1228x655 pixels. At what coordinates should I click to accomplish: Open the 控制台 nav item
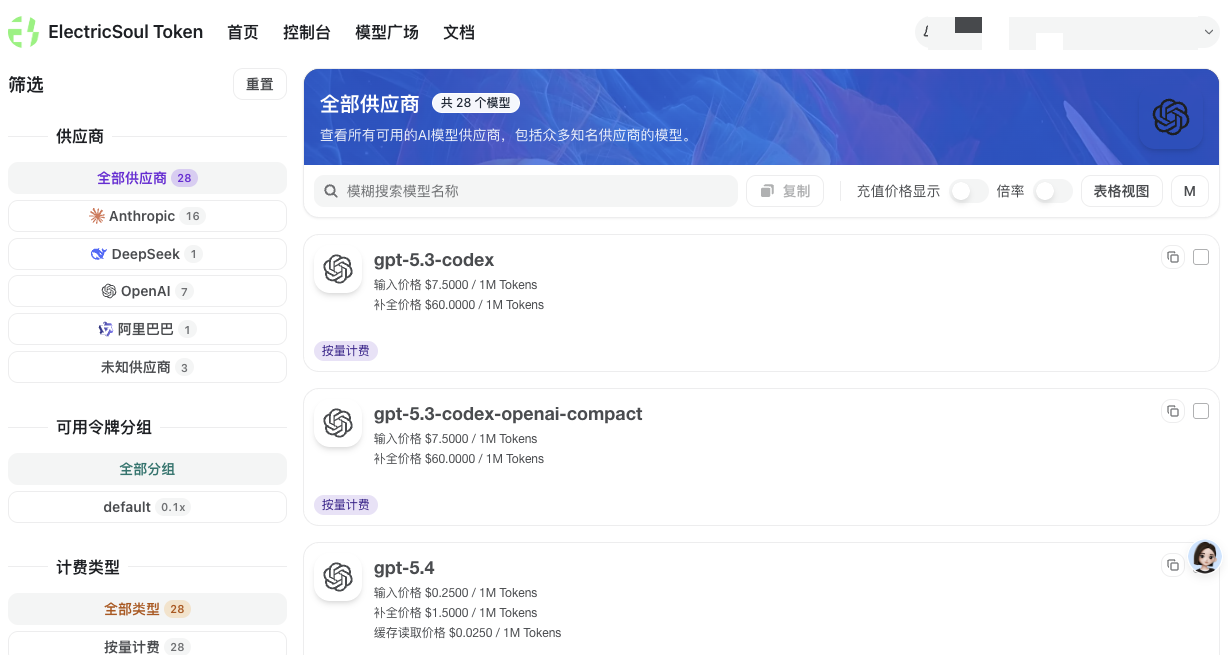pos(307,32)
